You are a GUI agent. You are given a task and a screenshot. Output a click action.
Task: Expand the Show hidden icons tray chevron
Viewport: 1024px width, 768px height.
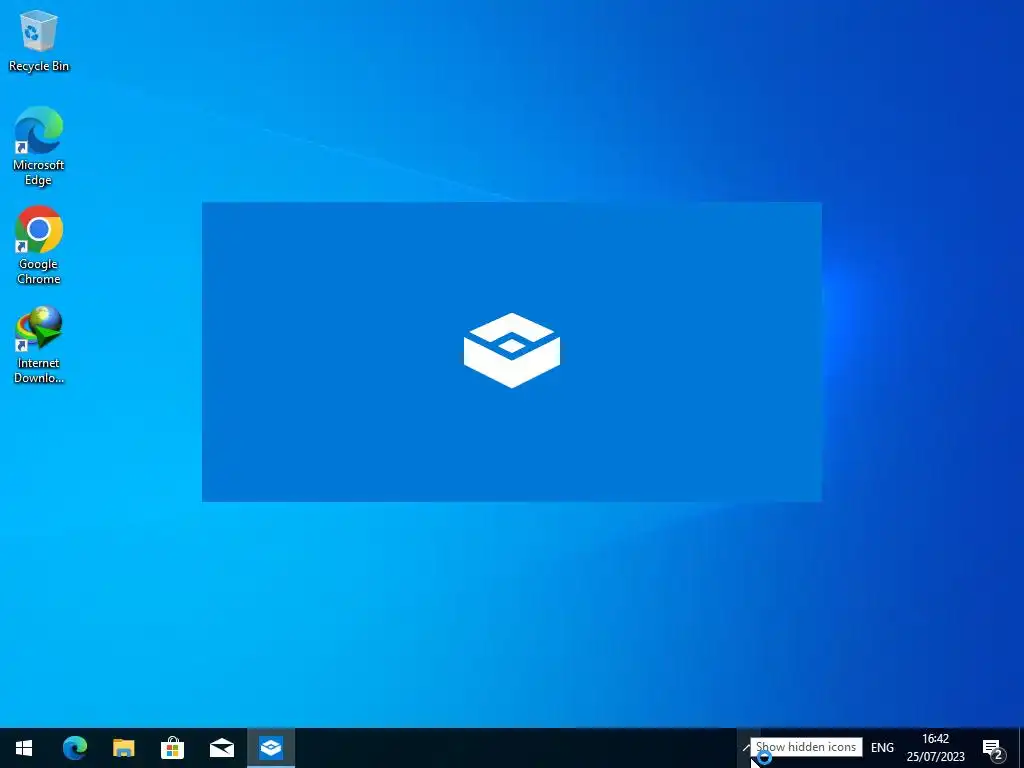click(746, 748)
